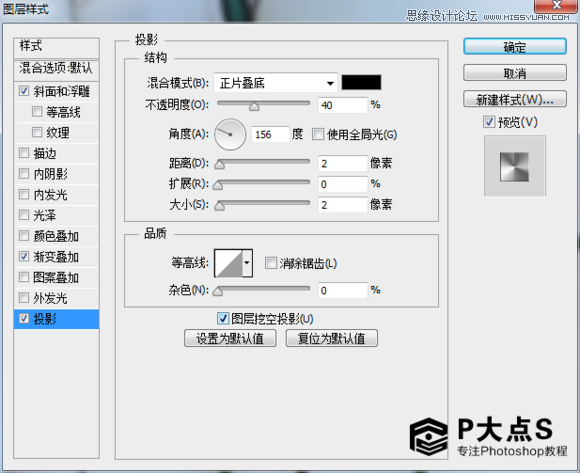Enable the 颜色叠加 checkbox
The width and height of the screenshot is (580, 473).
24,236
